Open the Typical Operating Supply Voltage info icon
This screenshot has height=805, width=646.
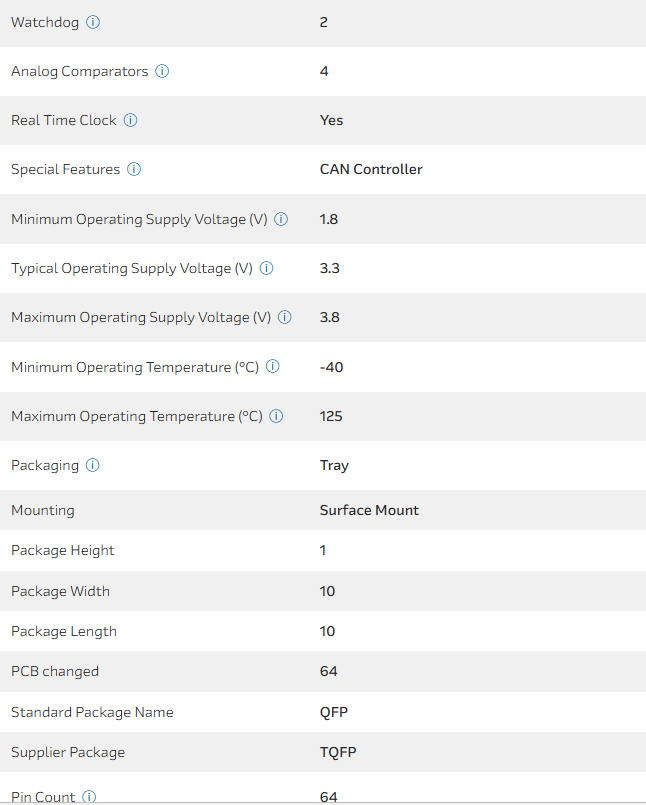coord(267,268)
